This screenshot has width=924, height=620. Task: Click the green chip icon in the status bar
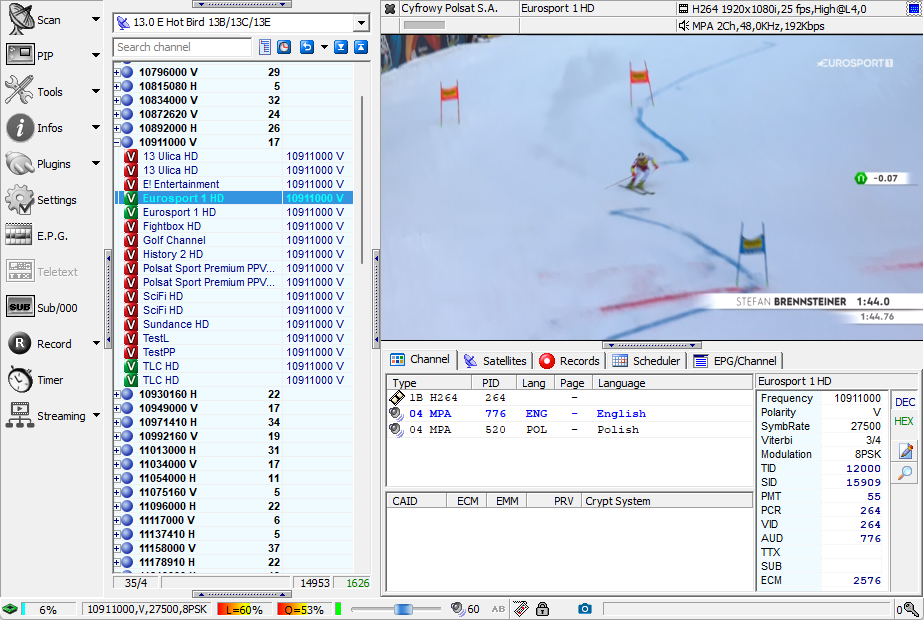[10, 609]
